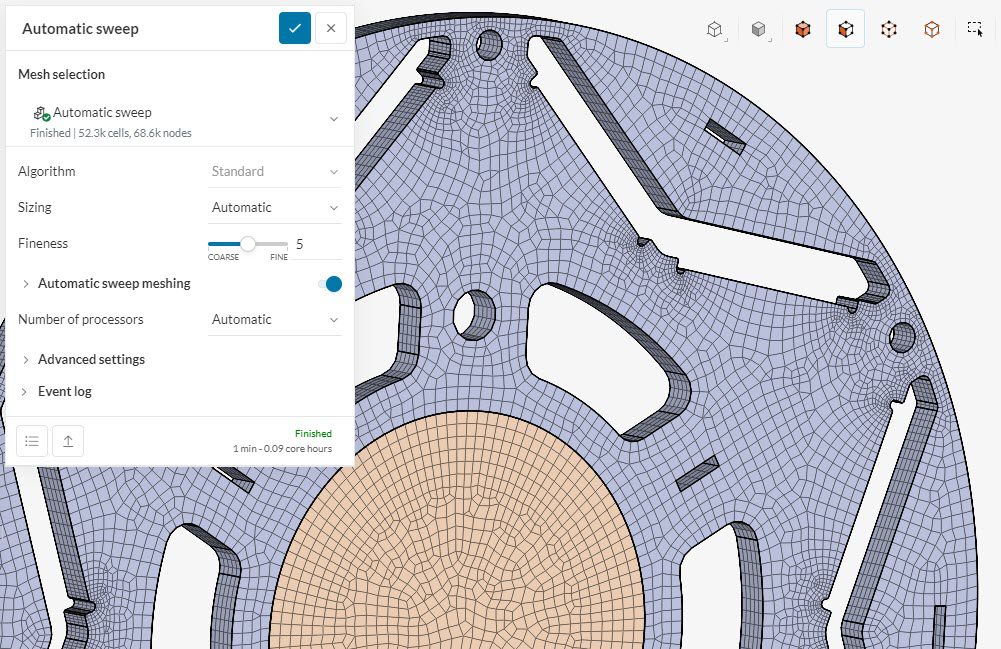This screenshot has width=1001, height=649.
Task: Open the view orientation cube menu
Action: 715,30
